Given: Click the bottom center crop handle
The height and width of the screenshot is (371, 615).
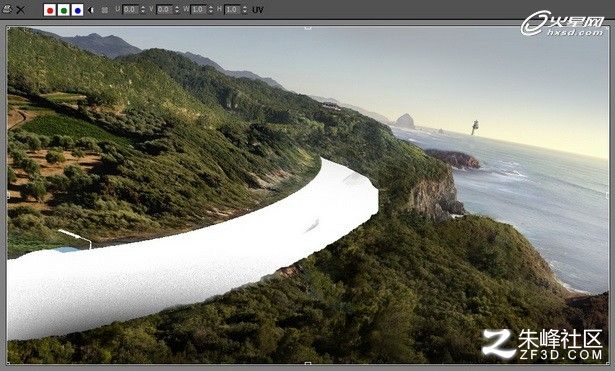Looking at the screenshot, I should pyautogui.click(x=308, y=364).
